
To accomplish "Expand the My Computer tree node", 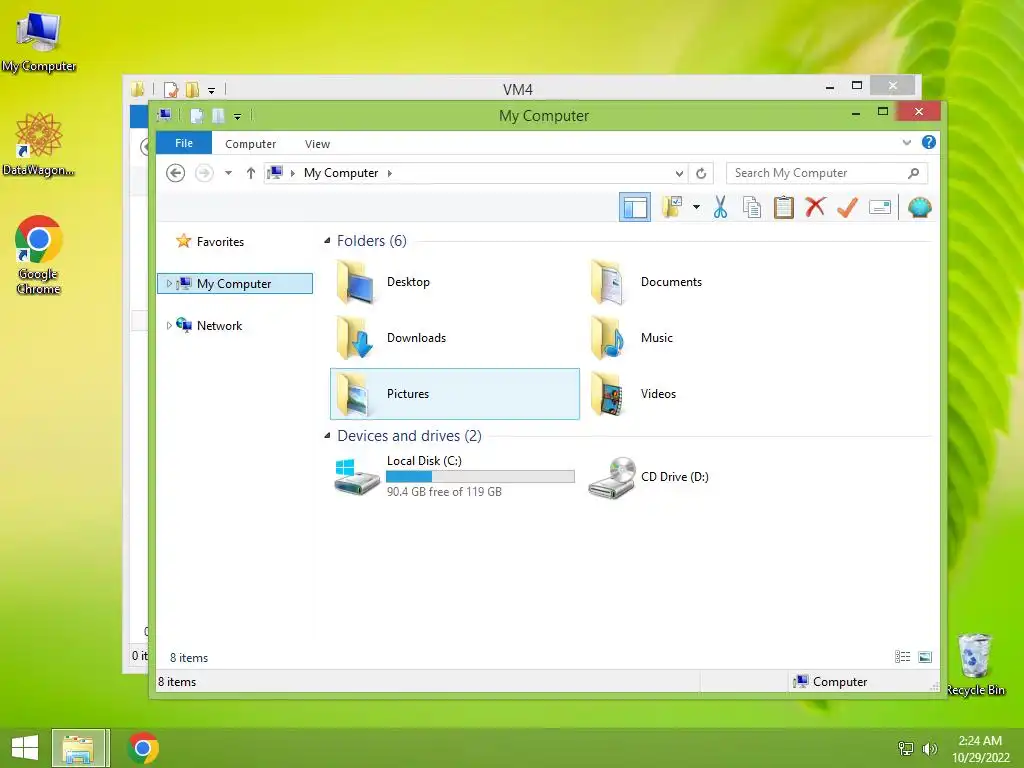I will point(168,283).
